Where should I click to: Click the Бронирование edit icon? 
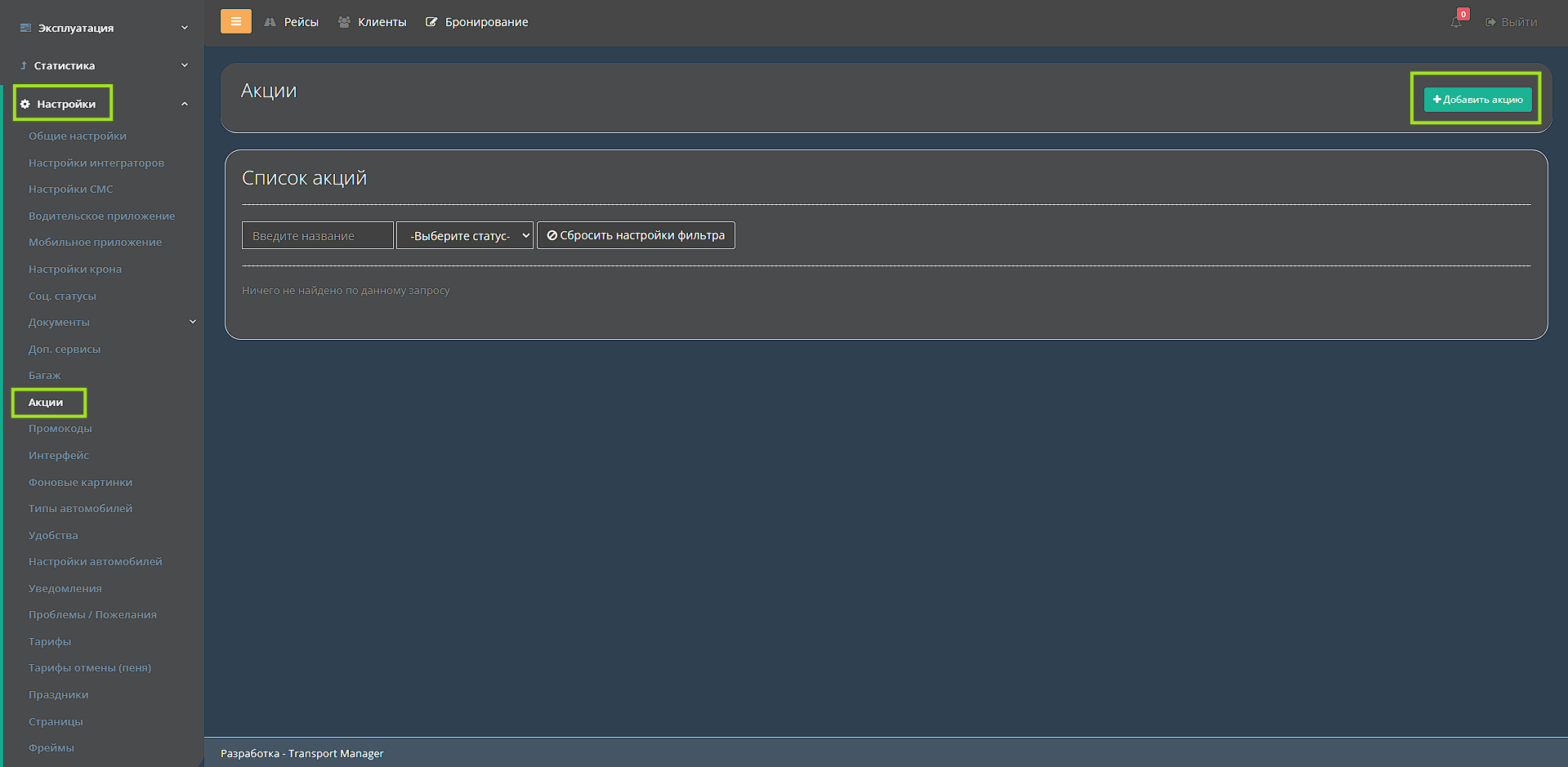click(431, 22)
